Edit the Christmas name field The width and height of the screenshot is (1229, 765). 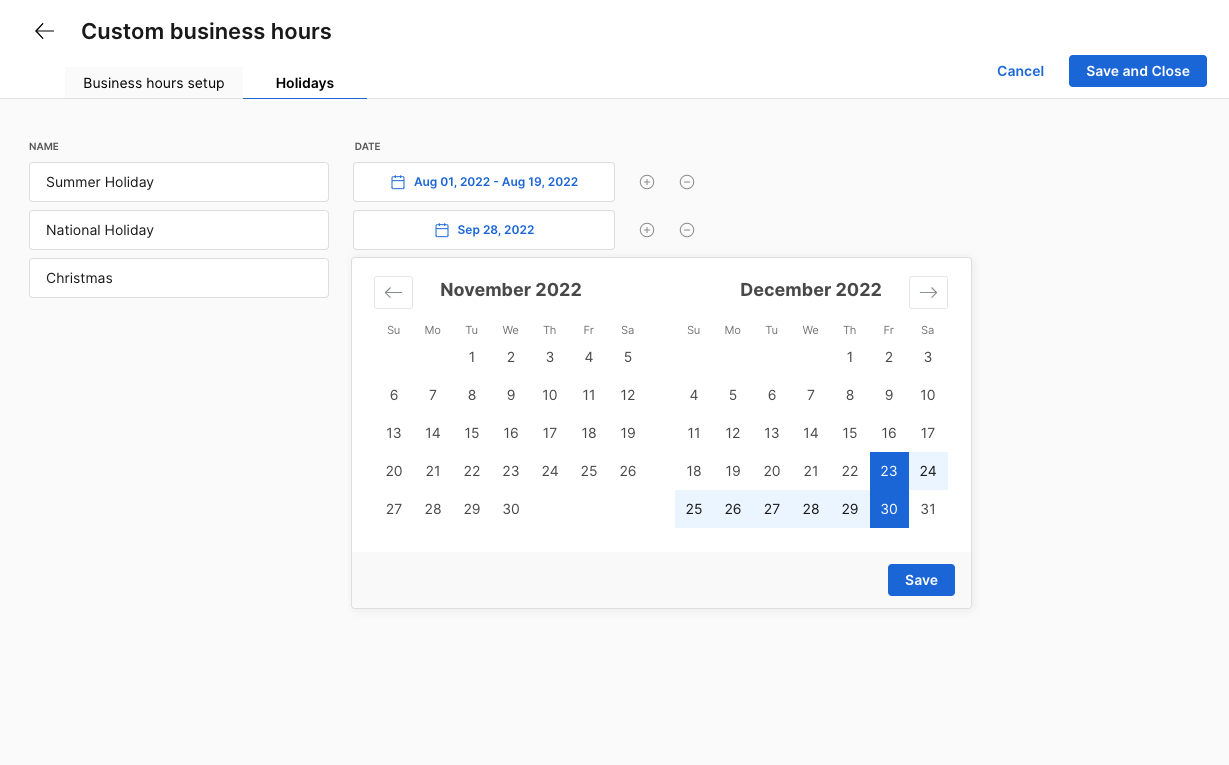(x=179, y=278)
